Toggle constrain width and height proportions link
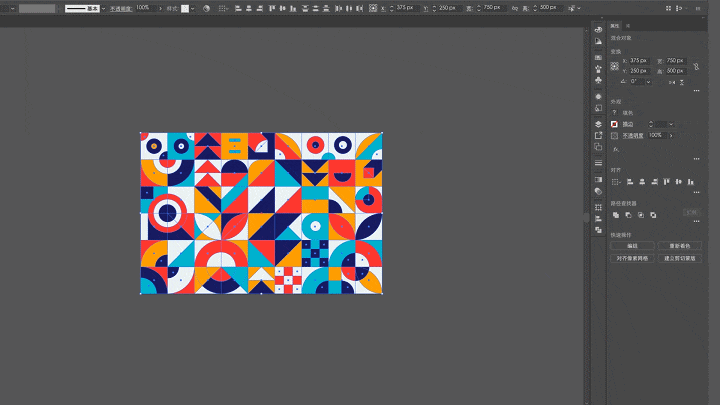 (695, 66)
